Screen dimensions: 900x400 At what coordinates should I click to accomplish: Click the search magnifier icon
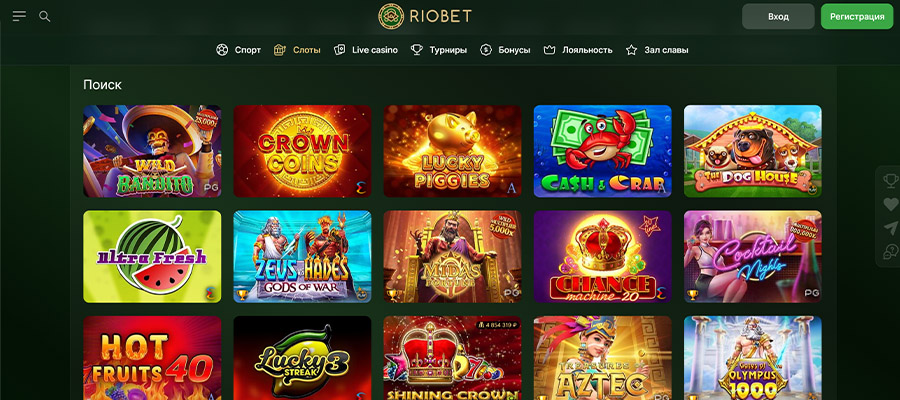(44, 16)
